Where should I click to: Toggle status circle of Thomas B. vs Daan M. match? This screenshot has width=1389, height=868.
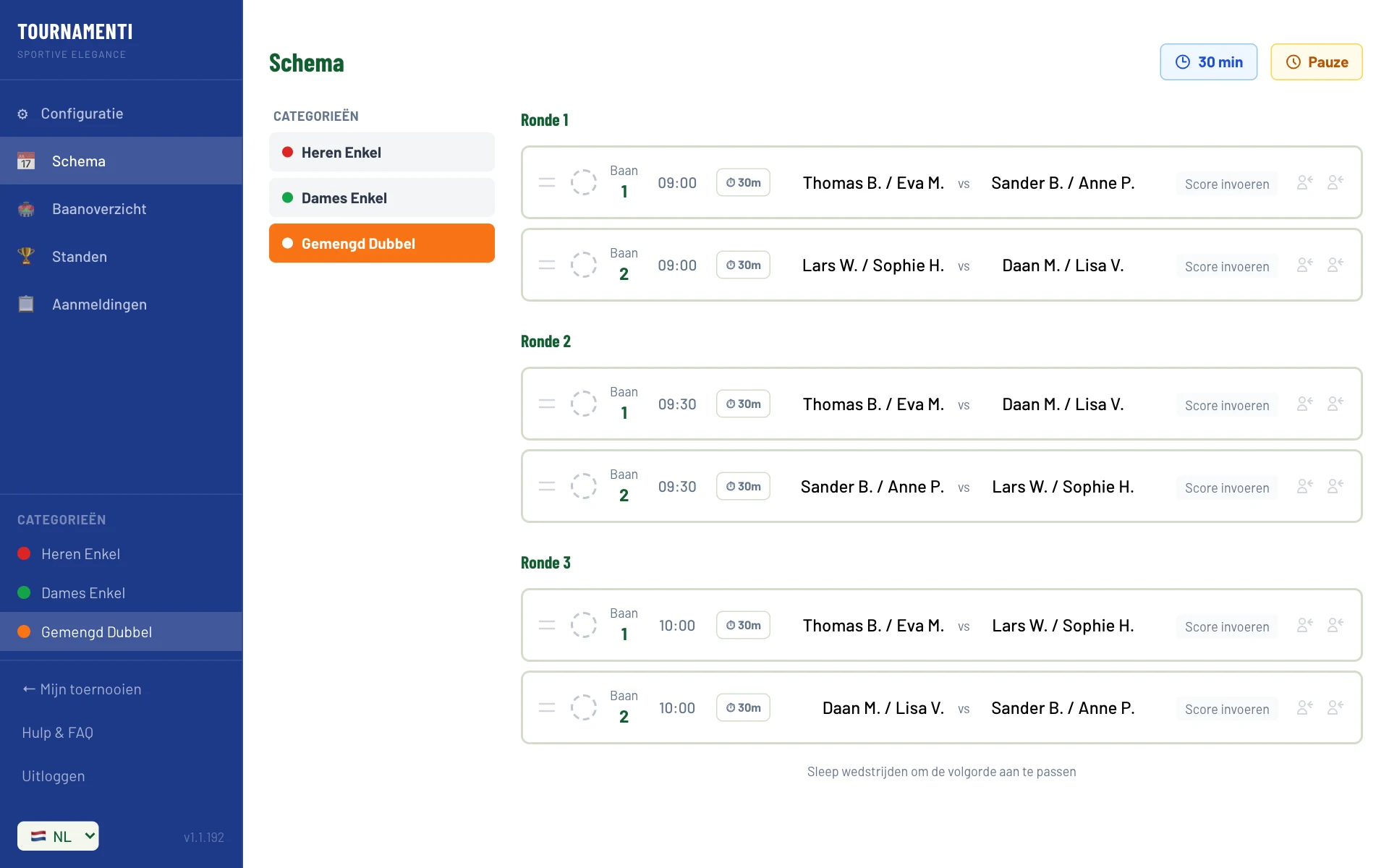coord(584,404)
